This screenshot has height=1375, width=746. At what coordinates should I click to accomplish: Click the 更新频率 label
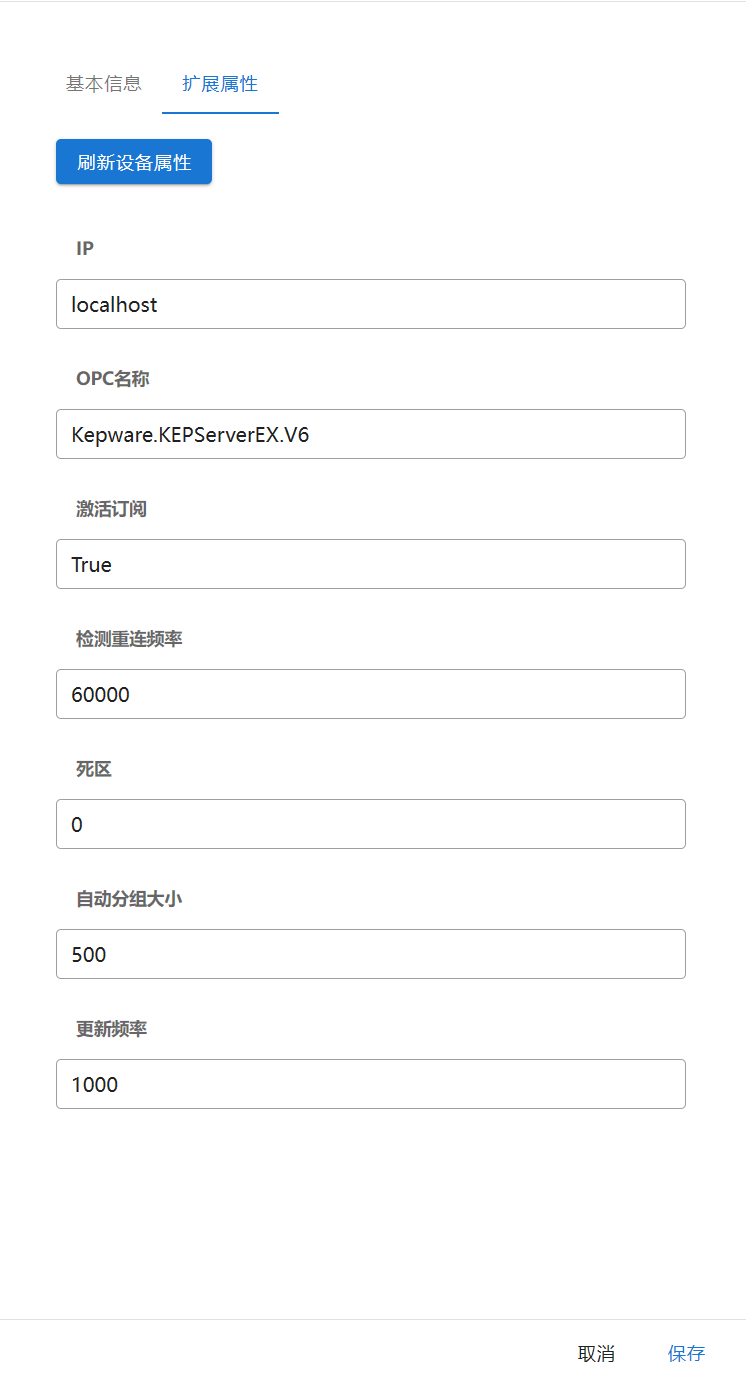(x=111, y=1029)
